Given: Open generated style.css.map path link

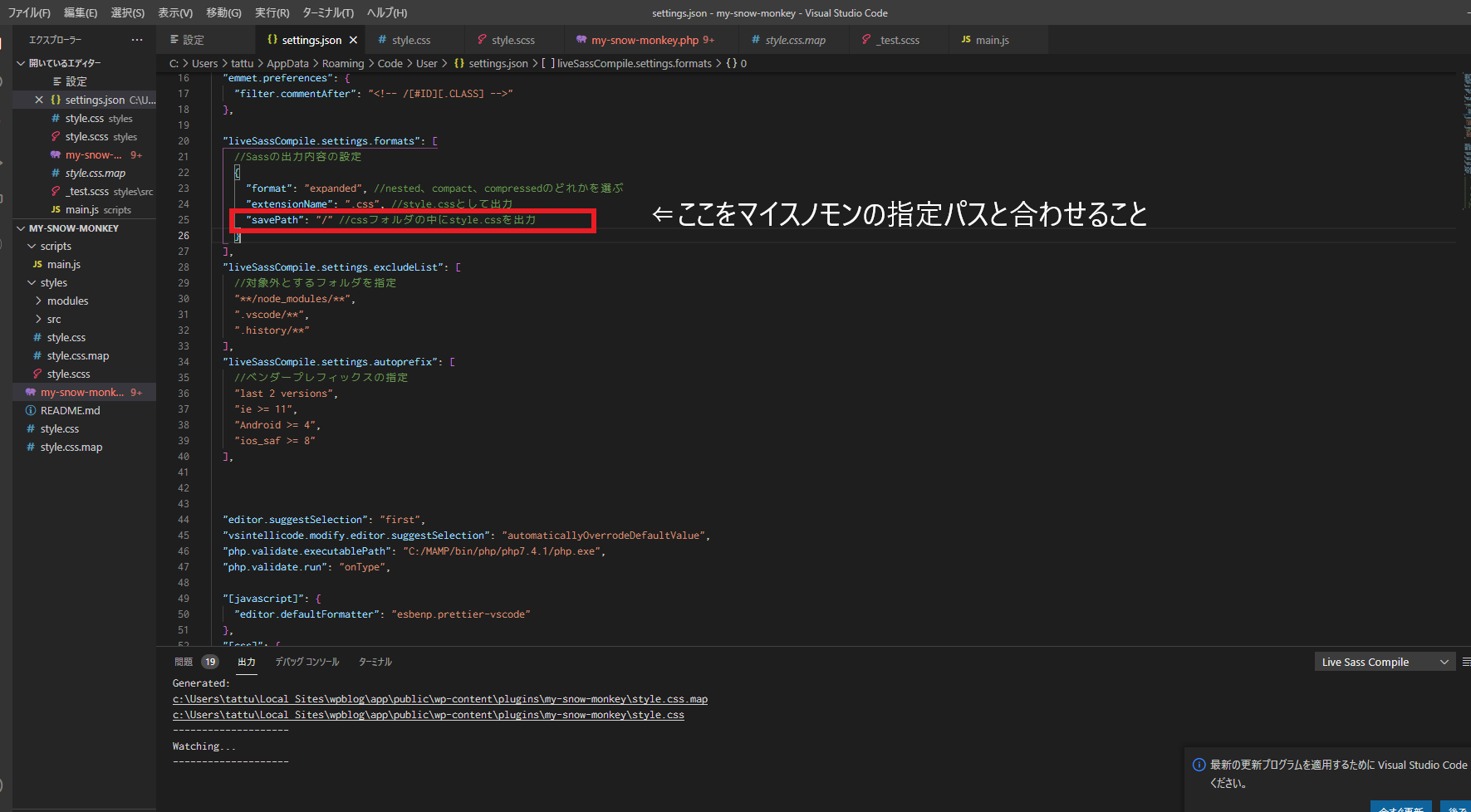Looking at the screenshot, I should click(440, 699).
